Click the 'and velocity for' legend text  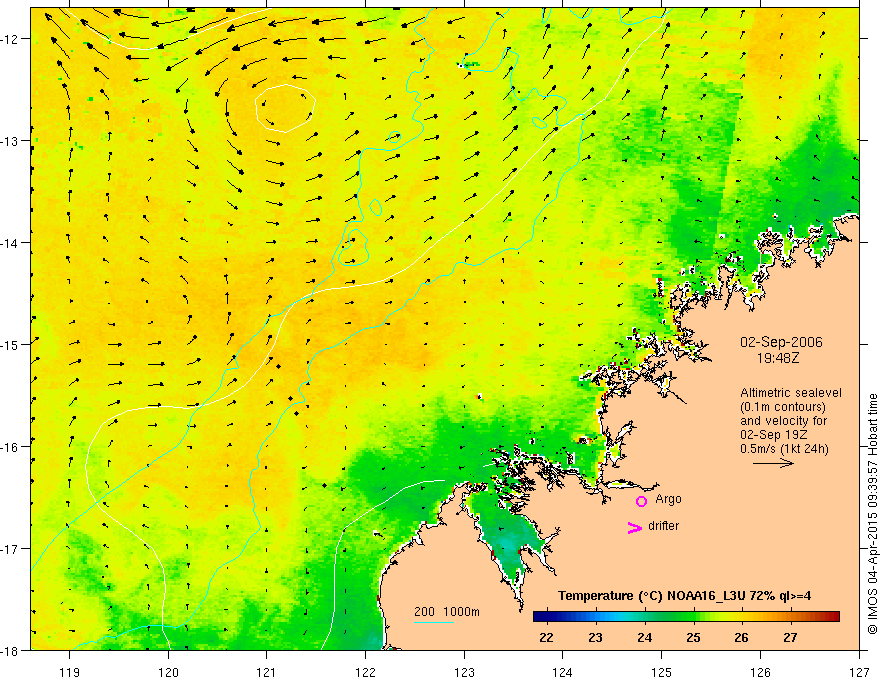[783, 421]
